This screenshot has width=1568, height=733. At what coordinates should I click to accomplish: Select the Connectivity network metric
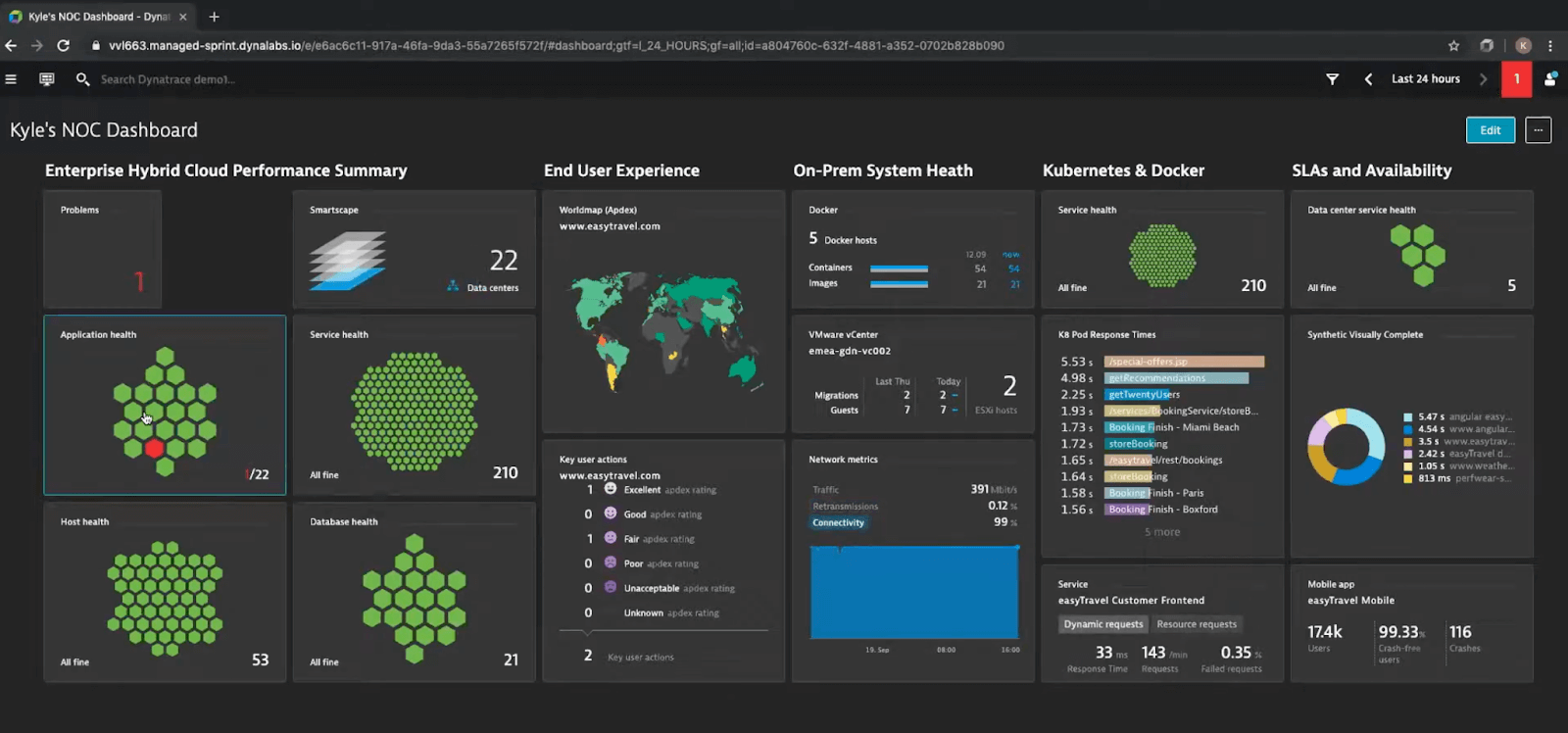tap(838, 522)
